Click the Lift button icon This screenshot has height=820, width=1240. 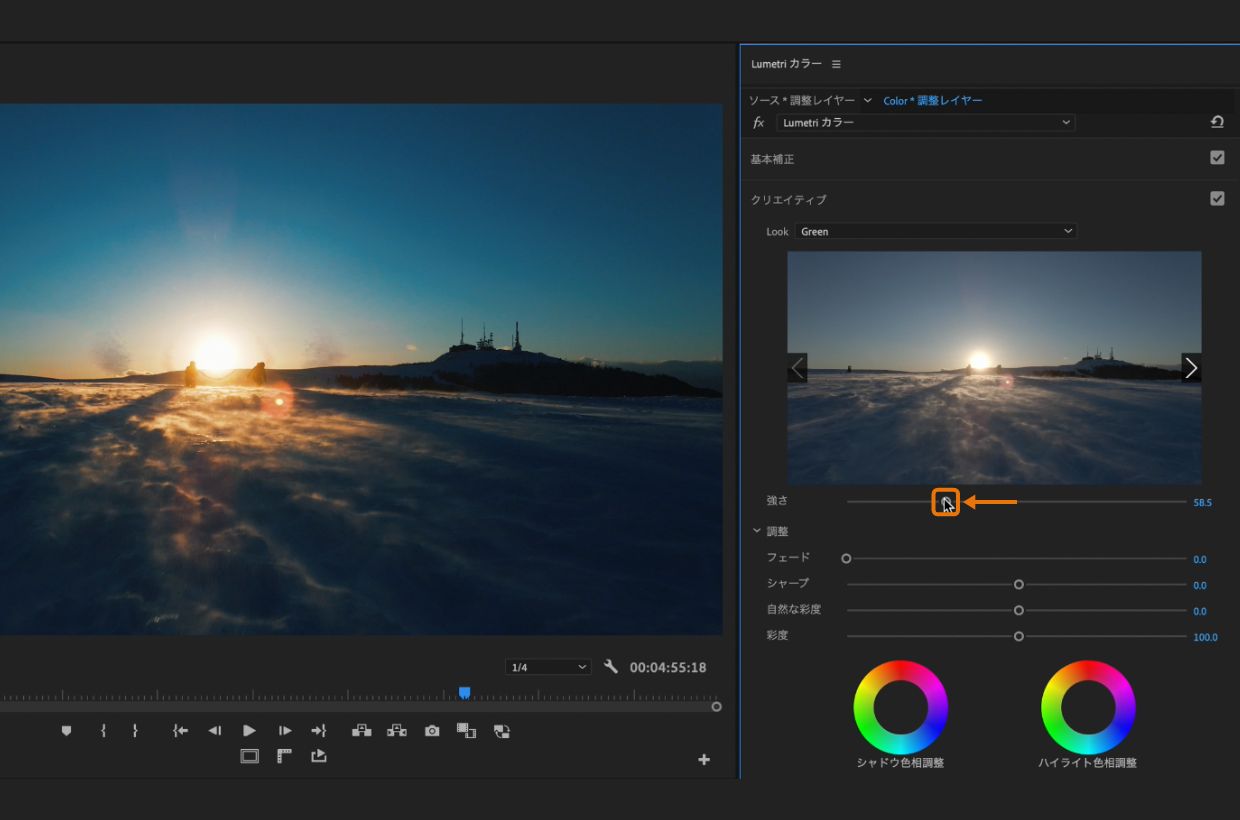pyautogui.click(x=361, y=731)
